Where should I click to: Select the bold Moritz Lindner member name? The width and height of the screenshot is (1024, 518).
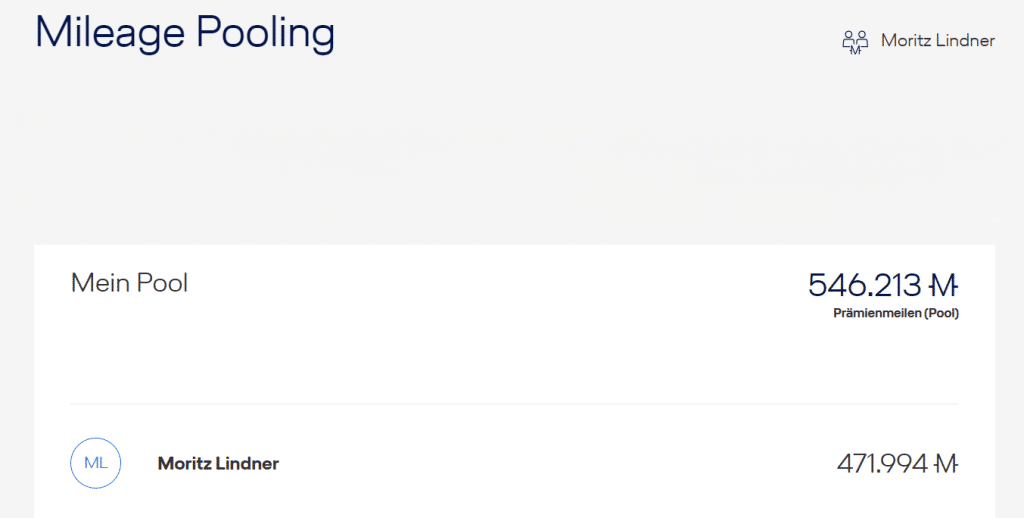point(218,464)
